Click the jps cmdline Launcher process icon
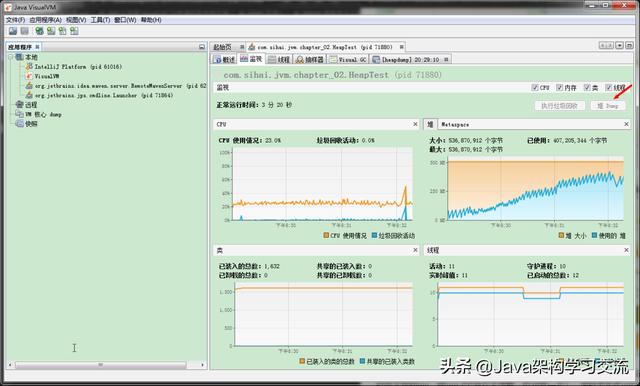This screenshot has width=640, height=386. point(29,95)
